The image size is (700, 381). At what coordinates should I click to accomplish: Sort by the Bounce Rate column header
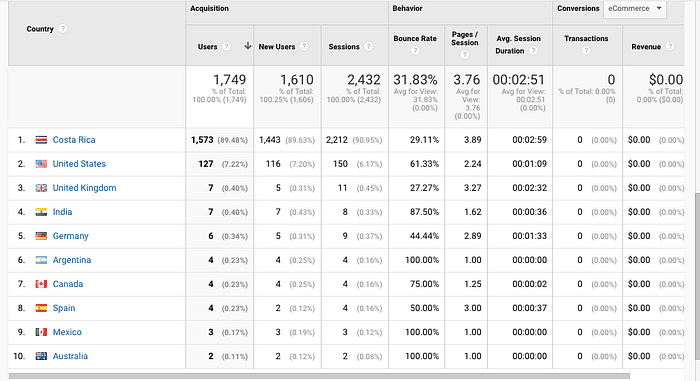(415, 38)
